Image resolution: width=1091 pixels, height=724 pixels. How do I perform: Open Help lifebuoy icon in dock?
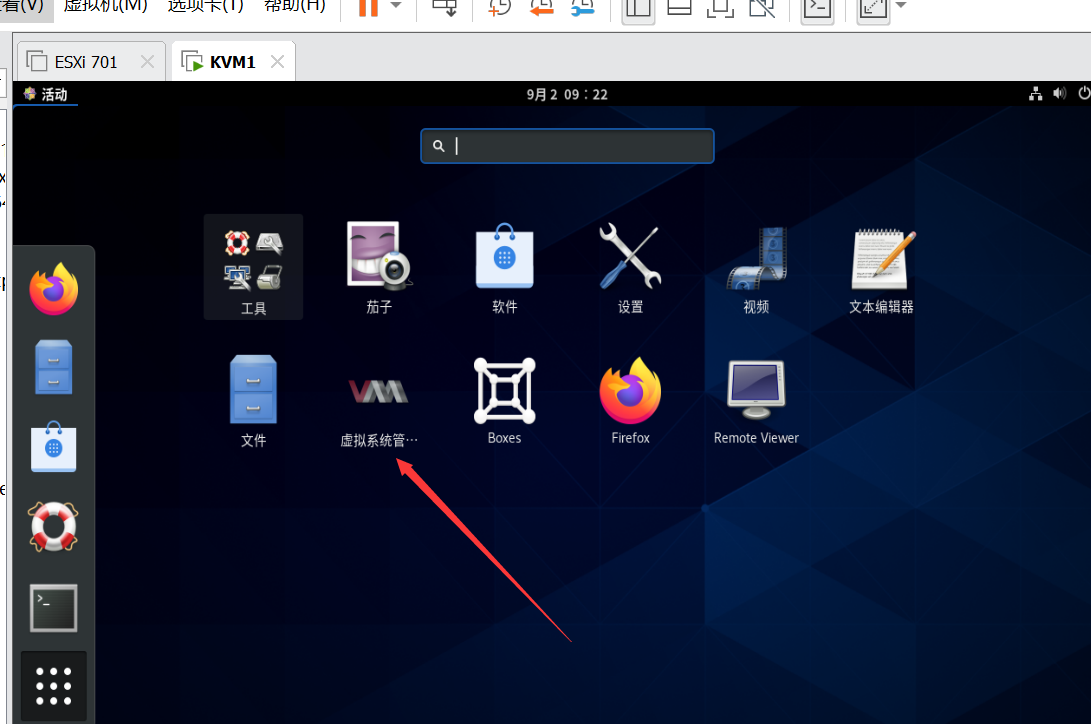coord(54,526)
